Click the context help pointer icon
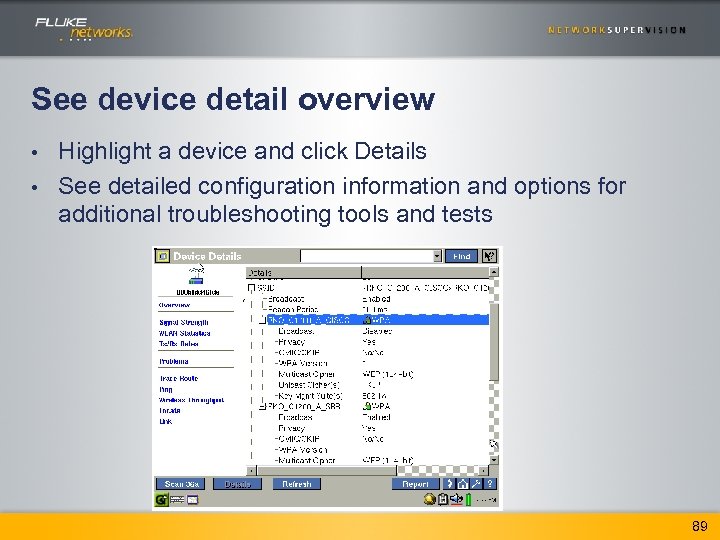720x540 pixels. (x=489, y=256)
